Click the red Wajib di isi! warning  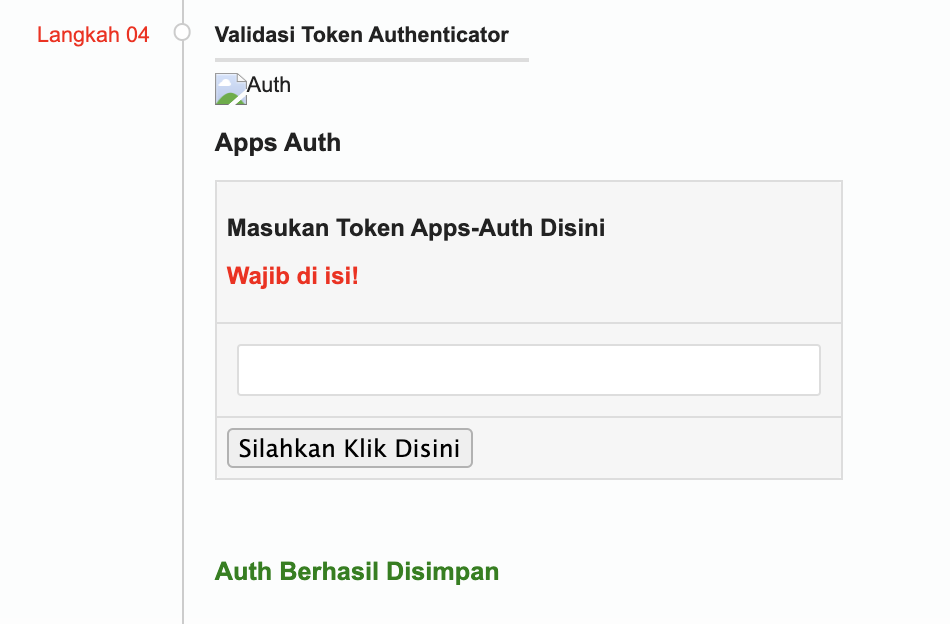(292, 275)
